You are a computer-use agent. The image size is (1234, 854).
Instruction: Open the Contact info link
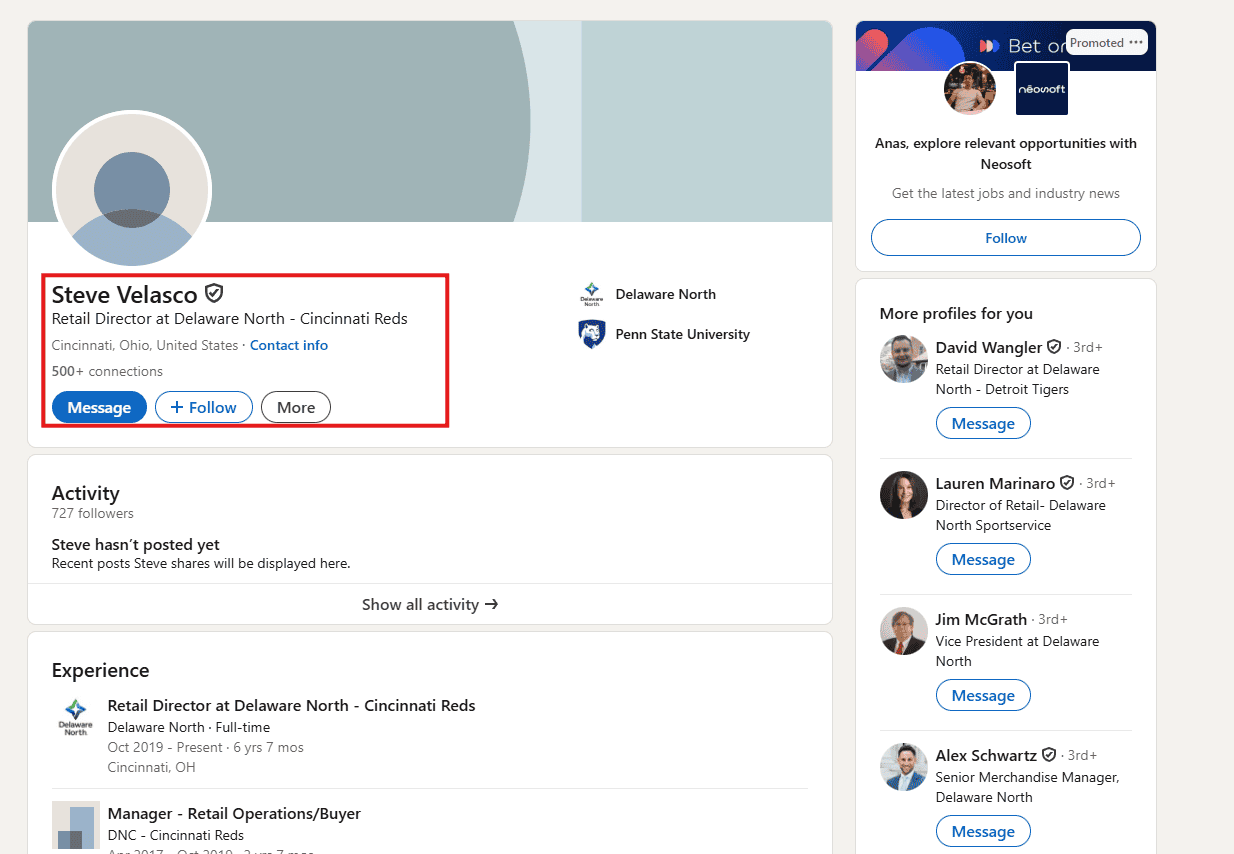(x=289, y=345)
